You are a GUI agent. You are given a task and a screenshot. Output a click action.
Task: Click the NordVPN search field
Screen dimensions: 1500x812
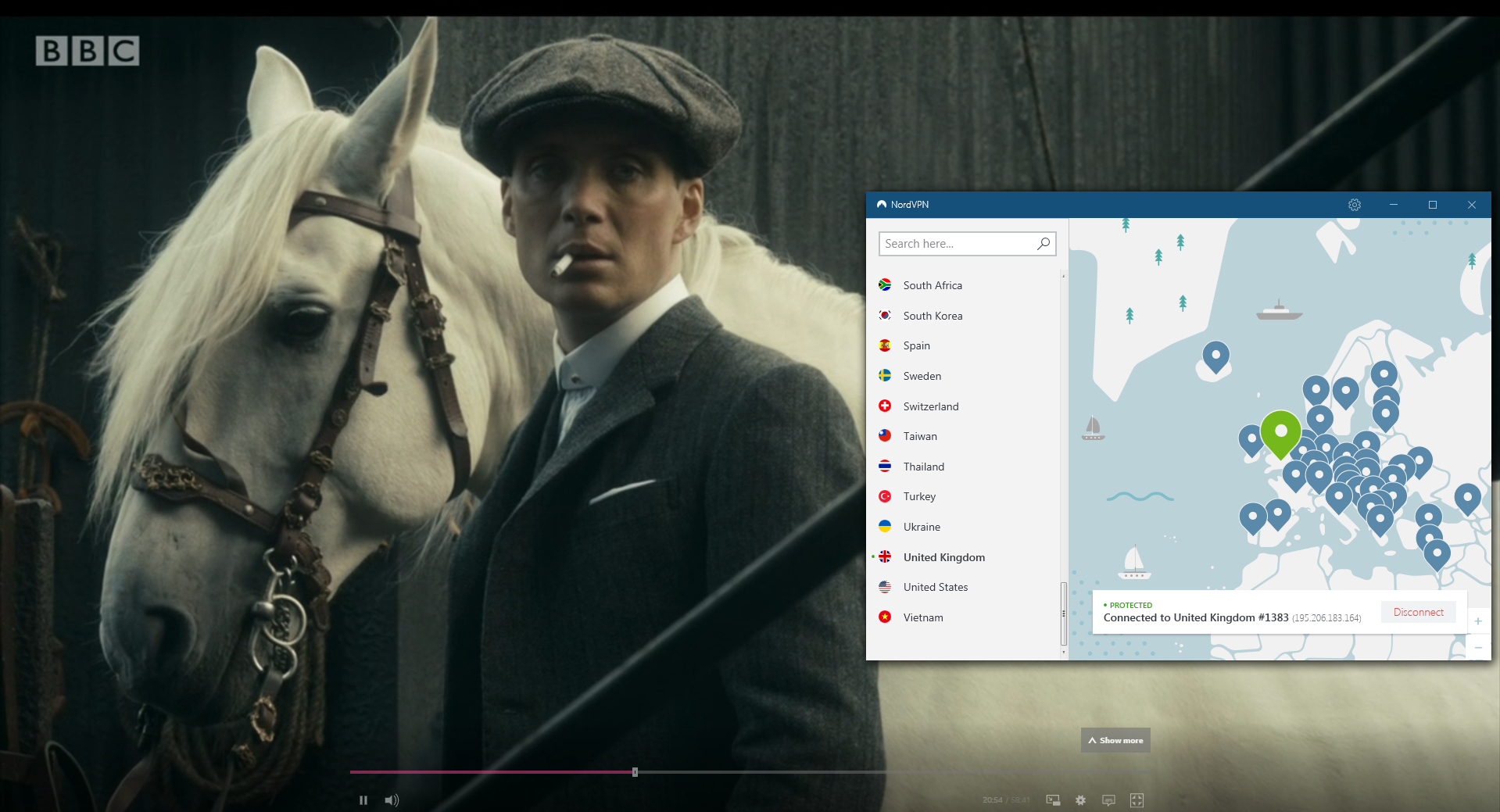coord(967,244)
